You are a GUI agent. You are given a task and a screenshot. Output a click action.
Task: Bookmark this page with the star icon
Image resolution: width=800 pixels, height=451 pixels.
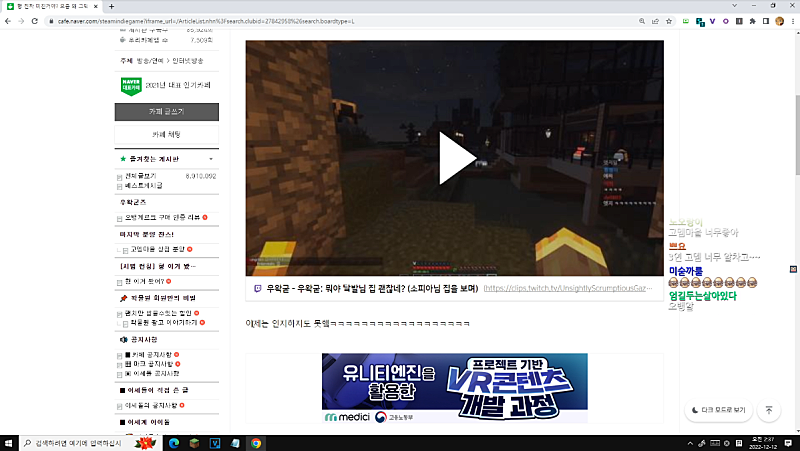(669, 21)
